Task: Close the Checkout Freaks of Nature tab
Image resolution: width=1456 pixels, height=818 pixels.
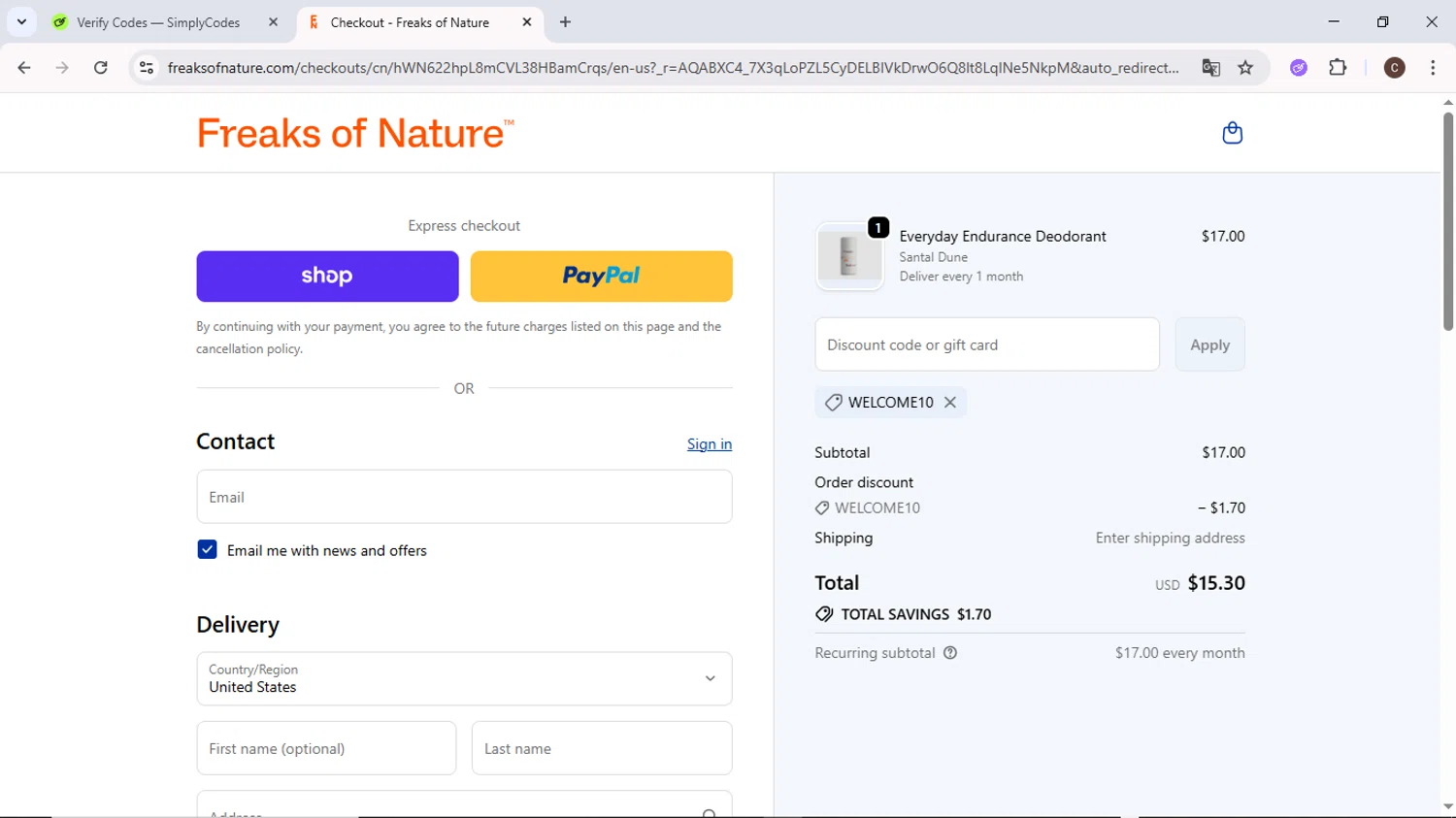Action: point(527,21)
